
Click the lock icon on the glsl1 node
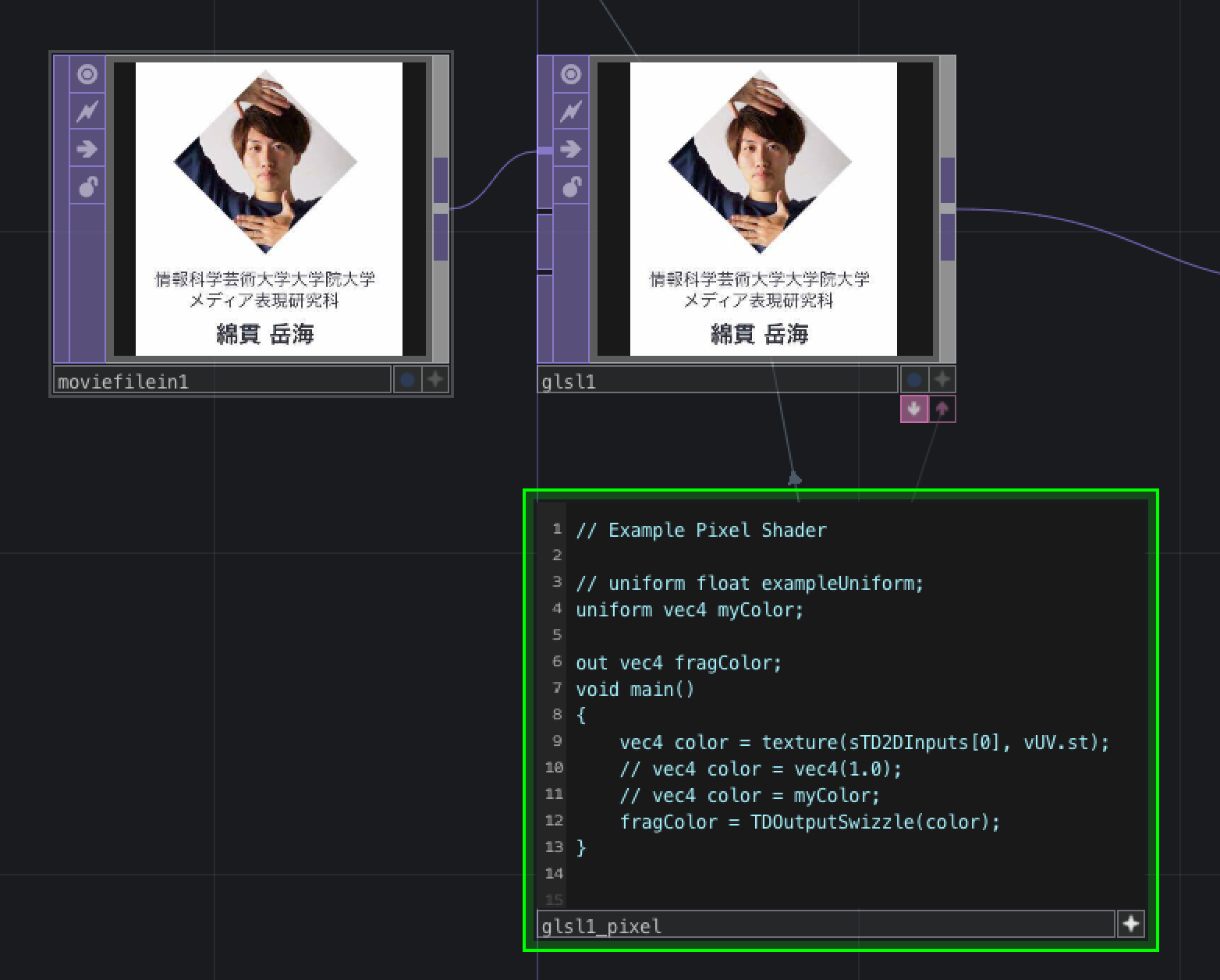point(570,186)
